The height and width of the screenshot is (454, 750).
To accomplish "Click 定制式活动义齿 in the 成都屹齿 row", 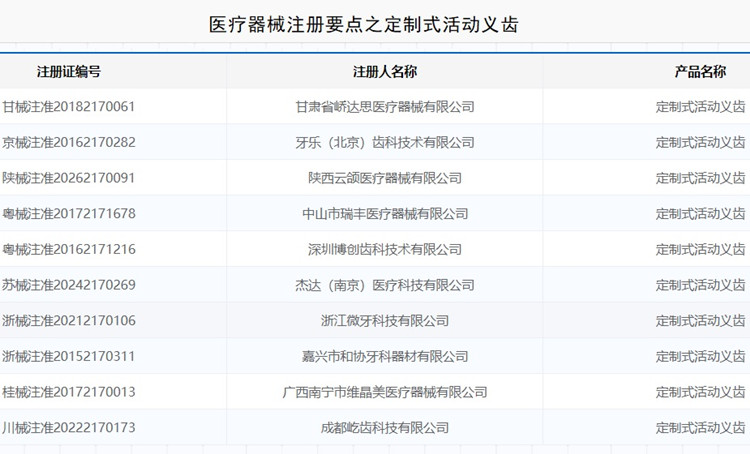I will [700, 428].
